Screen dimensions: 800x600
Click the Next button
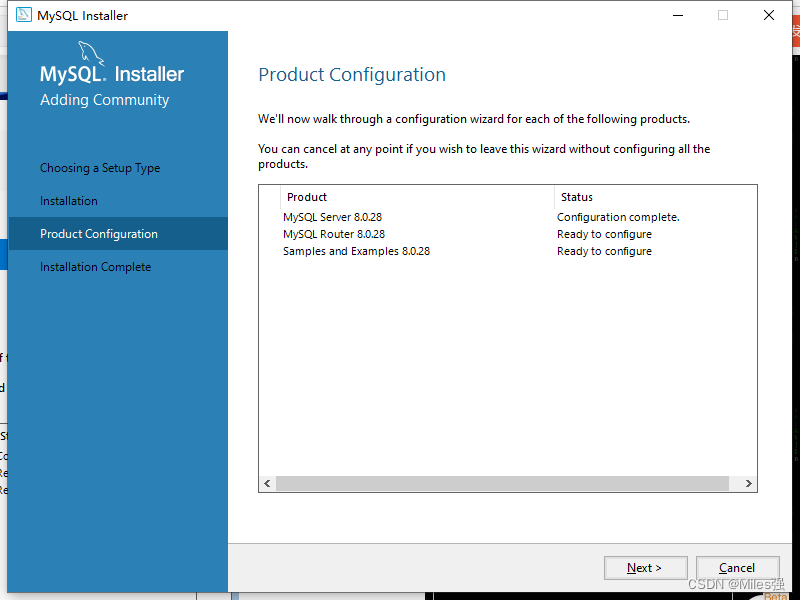(x=645, y=568)
